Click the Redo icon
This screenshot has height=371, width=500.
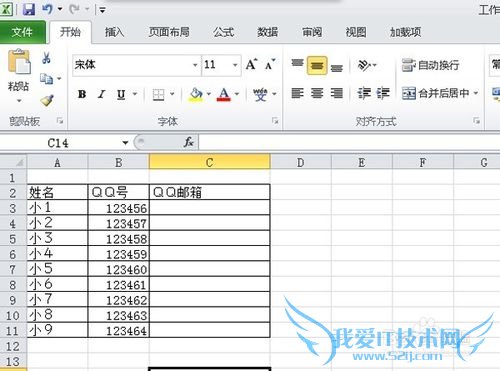(74, 9)
